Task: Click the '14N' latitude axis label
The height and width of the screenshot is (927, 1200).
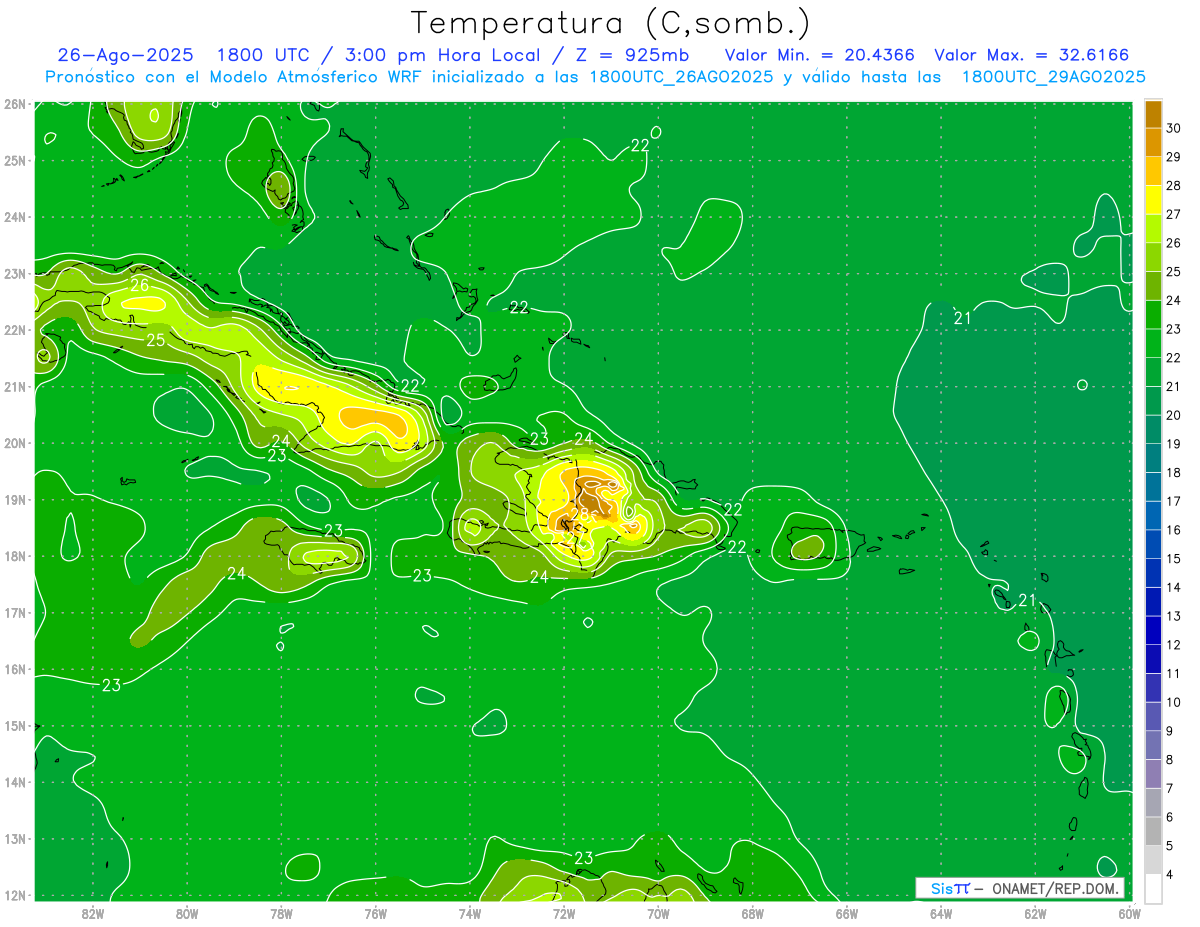Action: 14,782
